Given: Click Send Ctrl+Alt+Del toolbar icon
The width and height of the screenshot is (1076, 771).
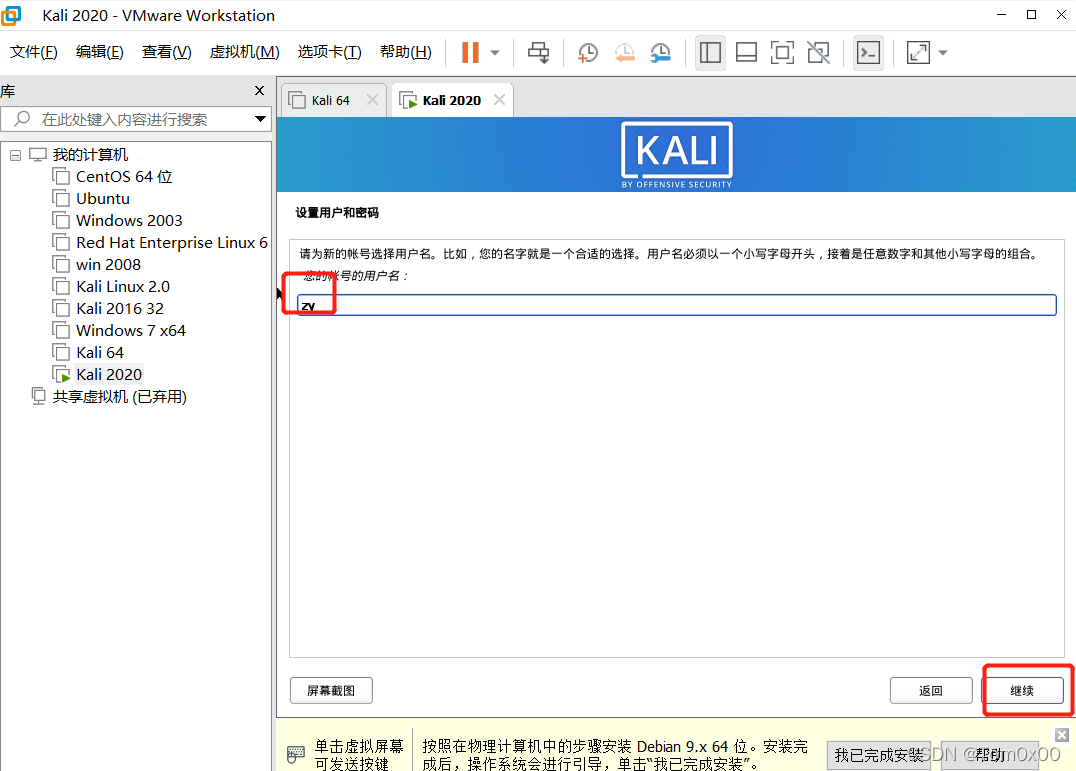Looking at the screenshot, I should pos(539,52).
